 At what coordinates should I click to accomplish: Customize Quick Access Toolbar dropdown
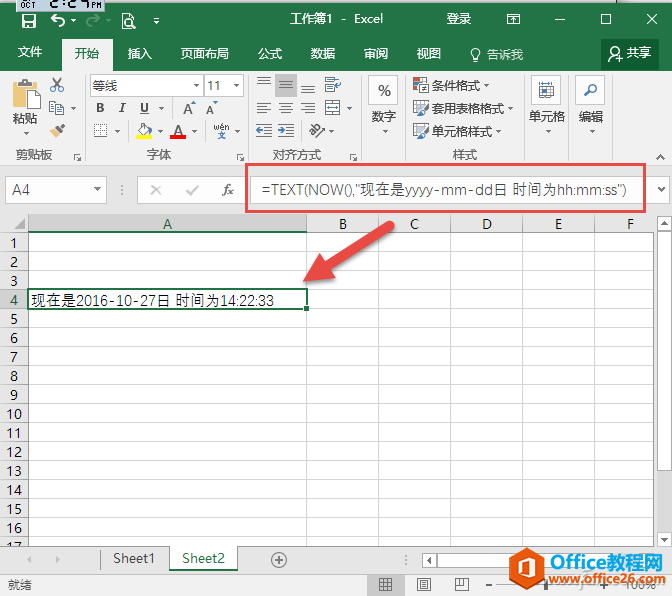click(156, 21)
